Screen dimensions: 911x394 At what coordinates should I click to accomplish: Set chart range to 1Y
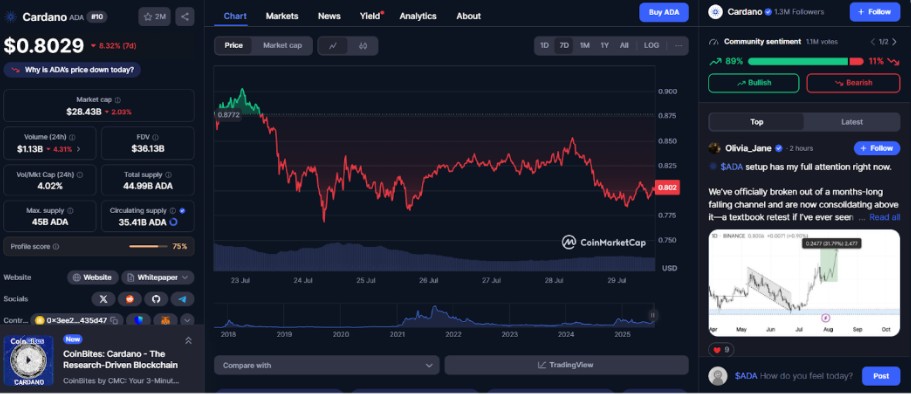coord(604,45)
